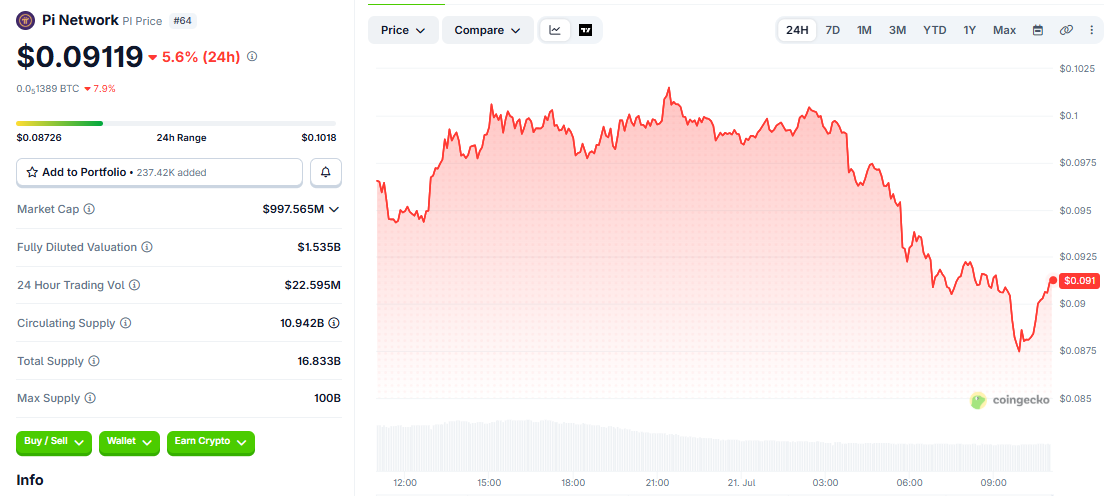
Task: Open the Price dropdown
Action: [x=403, y=30]
